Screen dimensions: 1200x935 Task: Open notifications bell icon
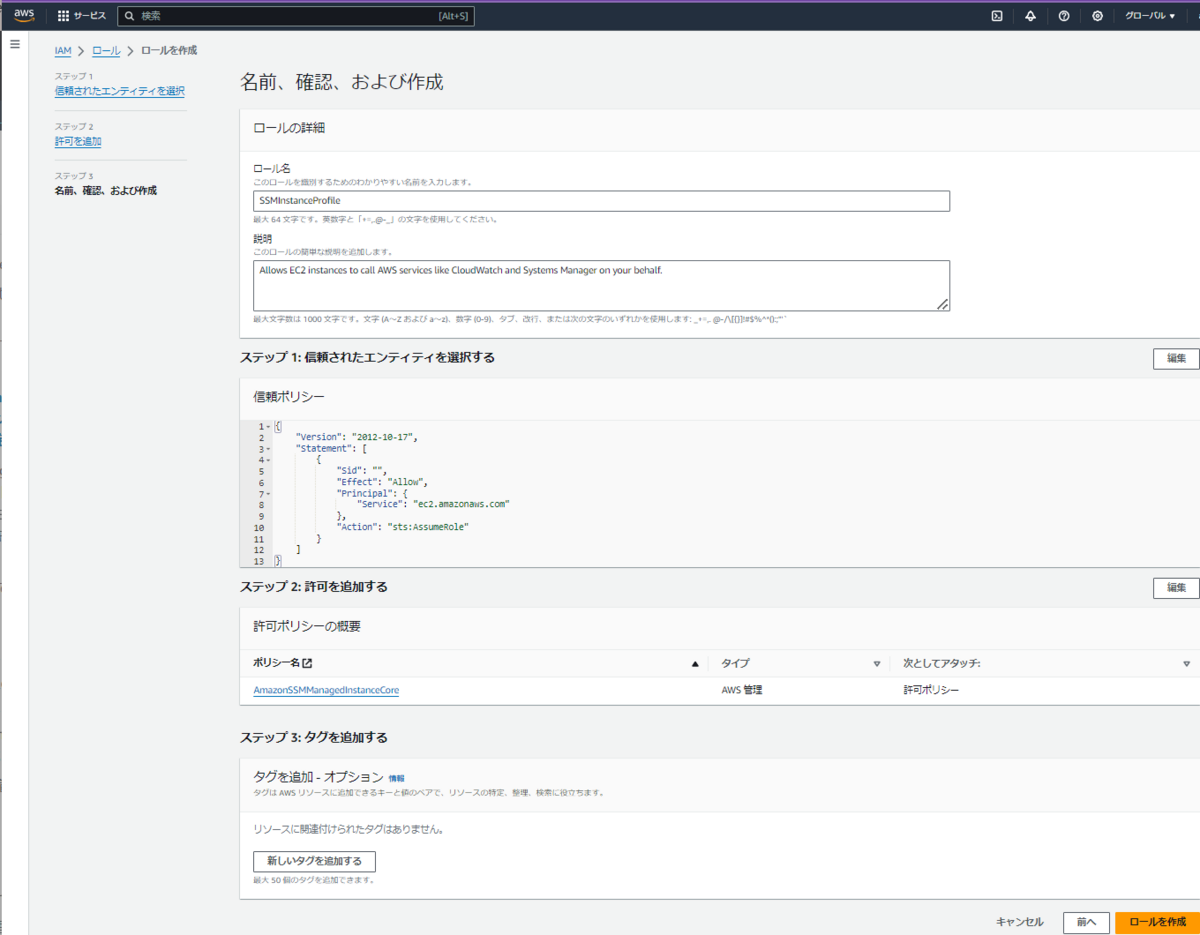(1030, 16)
